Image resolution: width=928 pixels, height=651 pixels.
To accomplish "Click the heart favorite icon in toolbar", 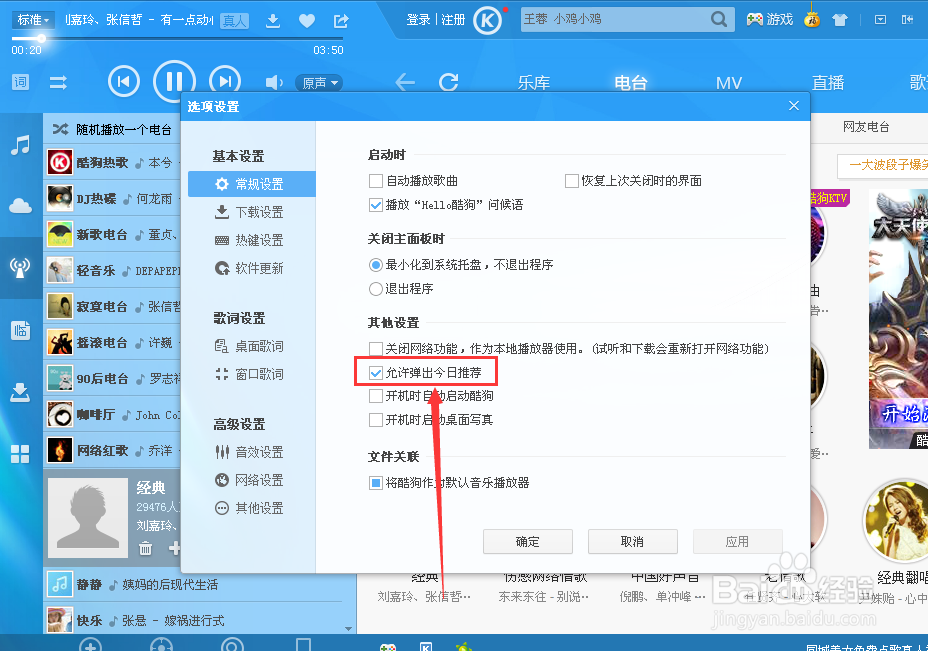I will pos(306,19).
